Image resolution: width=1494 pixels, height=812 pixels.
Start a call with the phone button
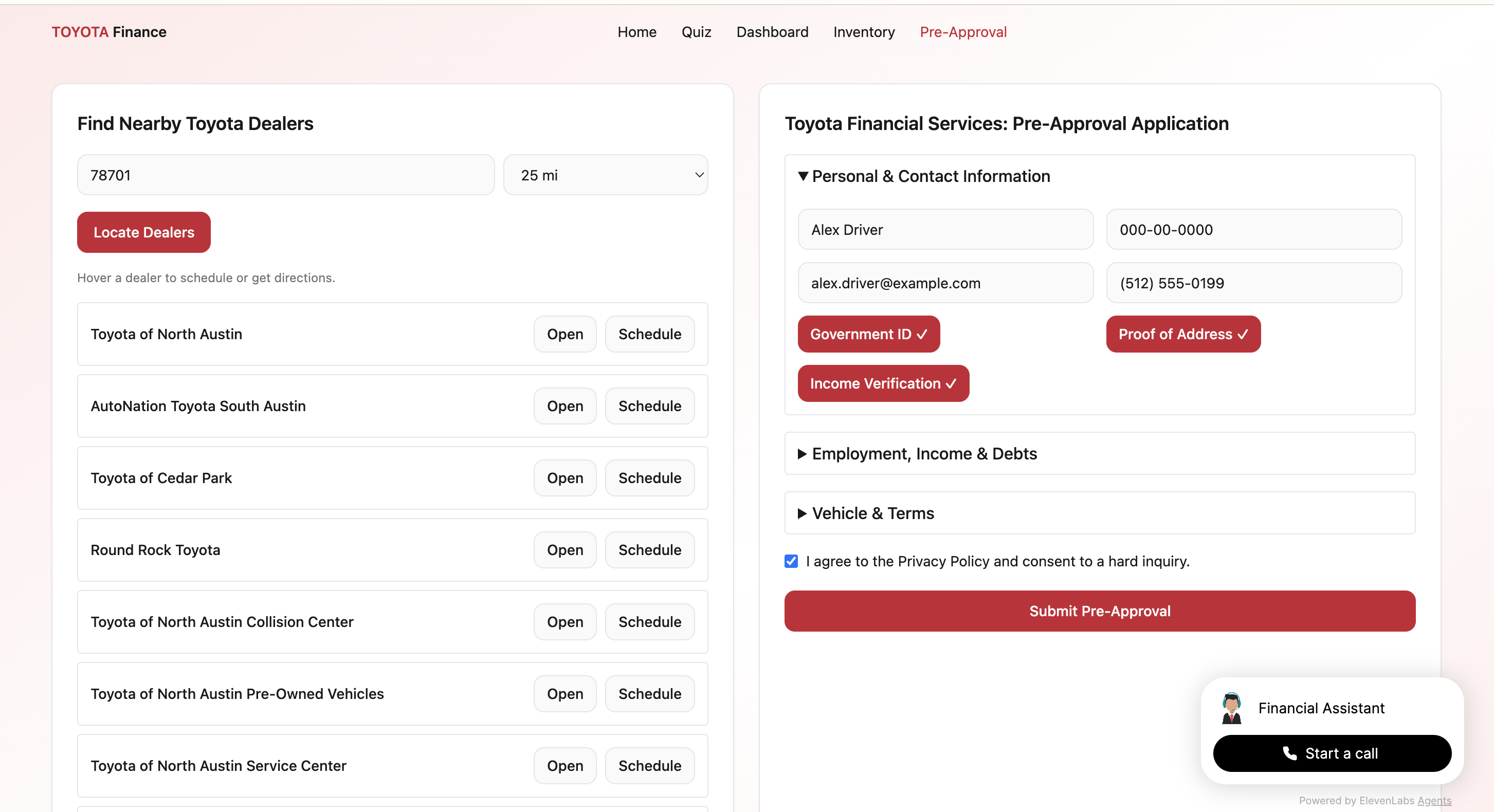point(1332,753)
